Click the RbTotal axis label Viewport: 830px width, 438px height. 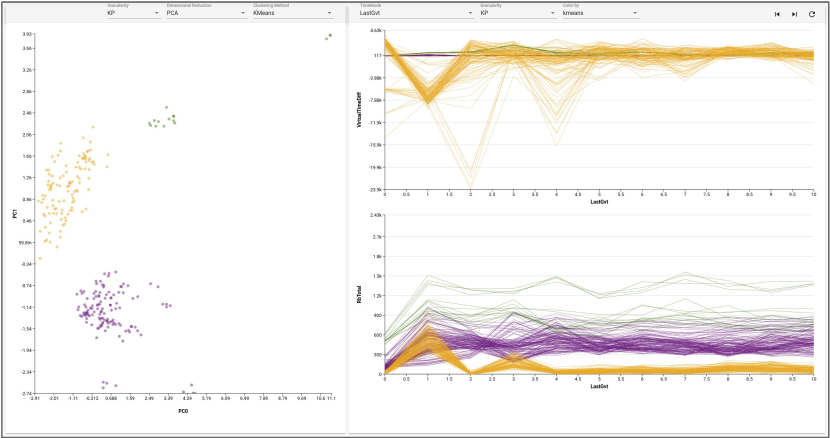tap(359, 294)
